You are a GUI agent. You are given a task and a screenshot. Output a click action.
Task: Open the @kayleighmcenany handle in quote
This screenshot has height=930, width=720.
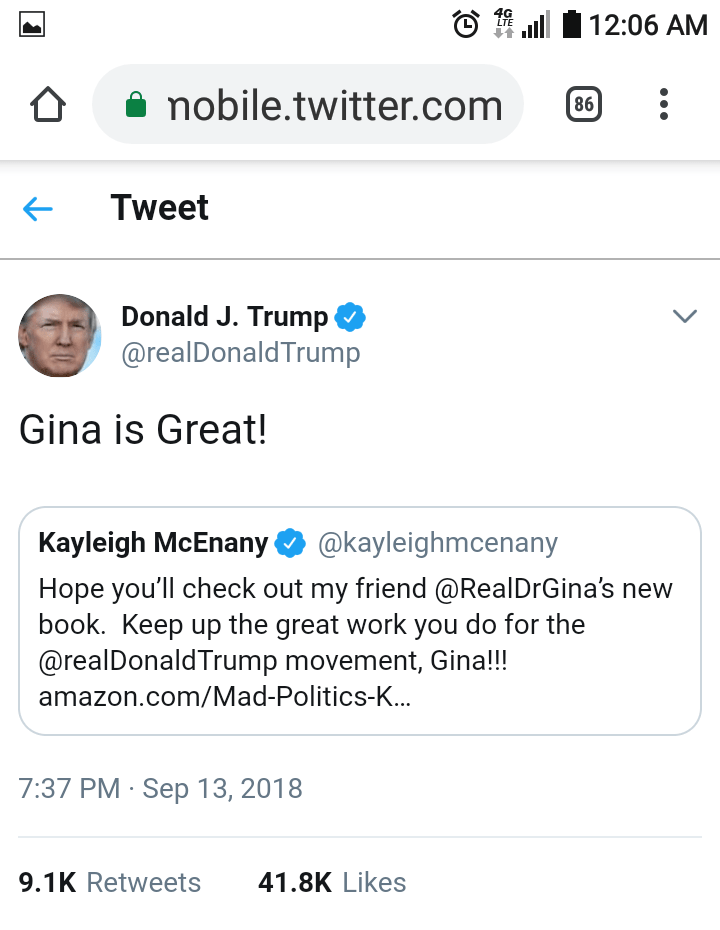point(437,543)
